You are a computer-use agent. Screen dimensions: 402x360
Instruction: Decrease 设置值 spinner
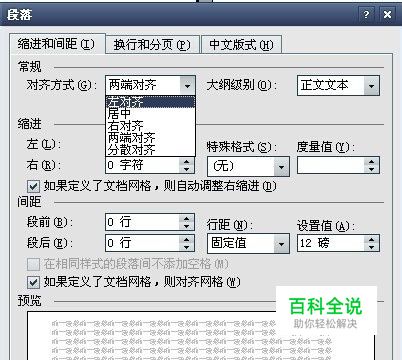click(x=371, y=247)
